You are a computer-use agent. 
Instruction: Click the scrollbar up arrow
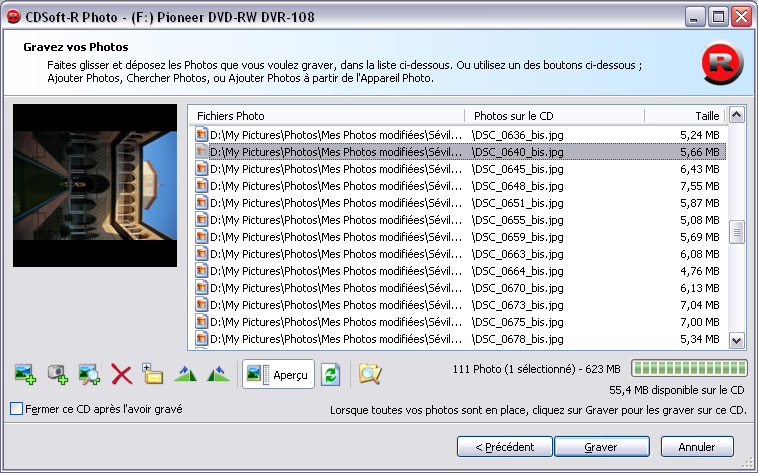point(736,115)
